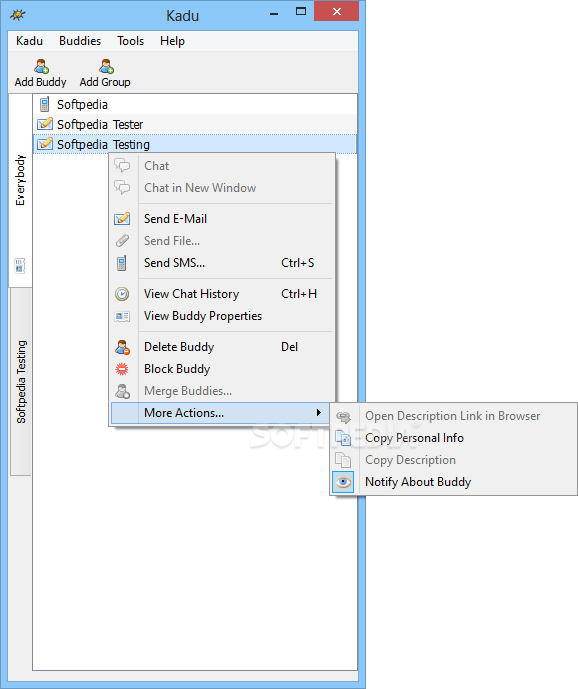
Task: Click the documents icon for Copy Personal Info
Action: [343, 438]
